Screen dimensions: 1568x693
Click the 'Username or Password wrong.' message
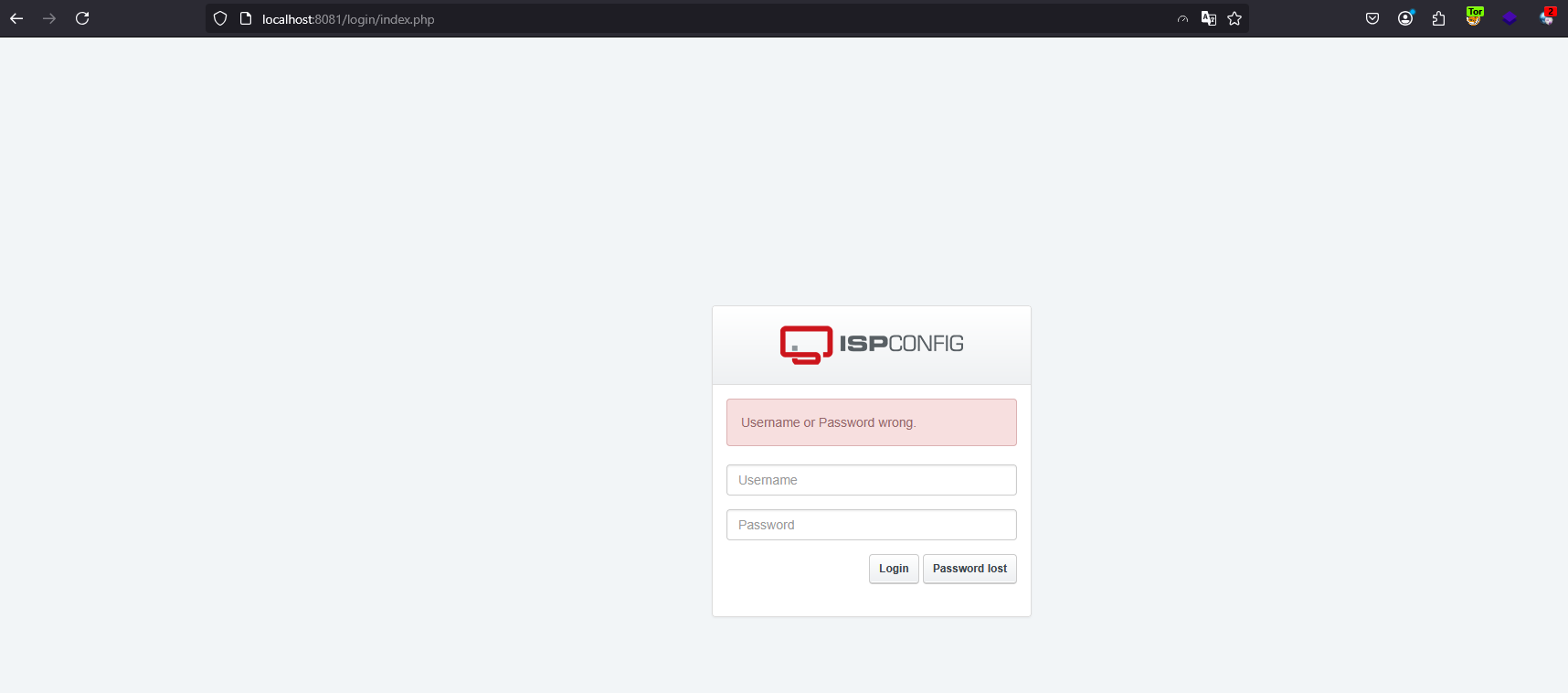[872, 422]
